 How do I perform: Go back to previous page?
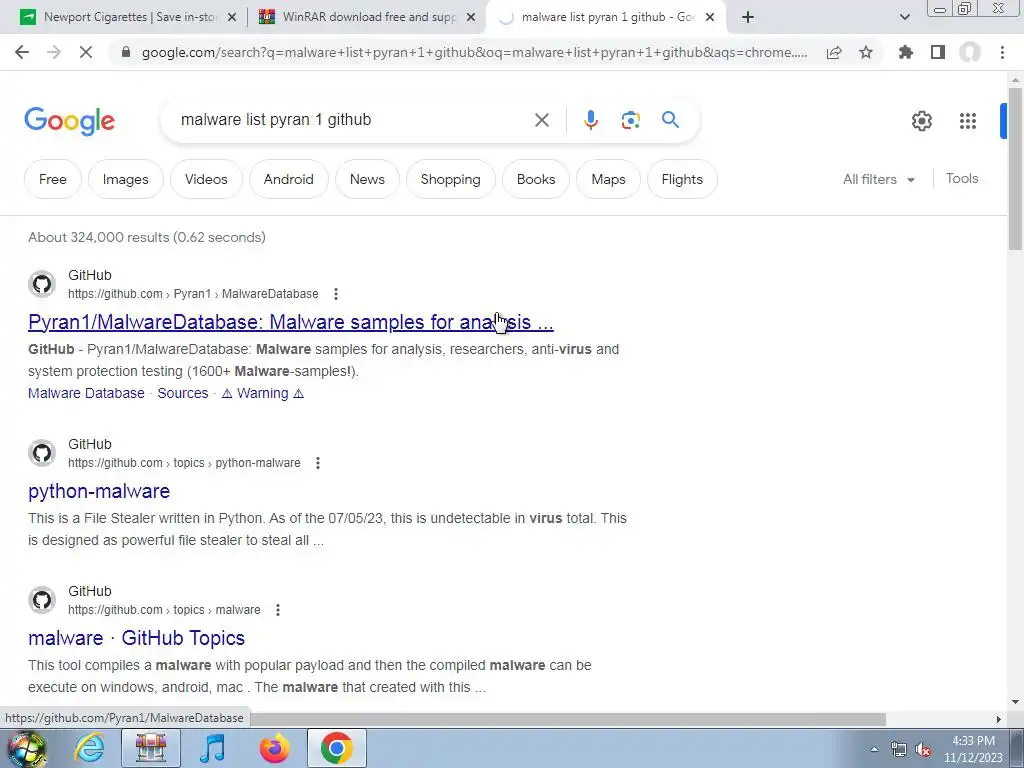click(x=22, y=52)
